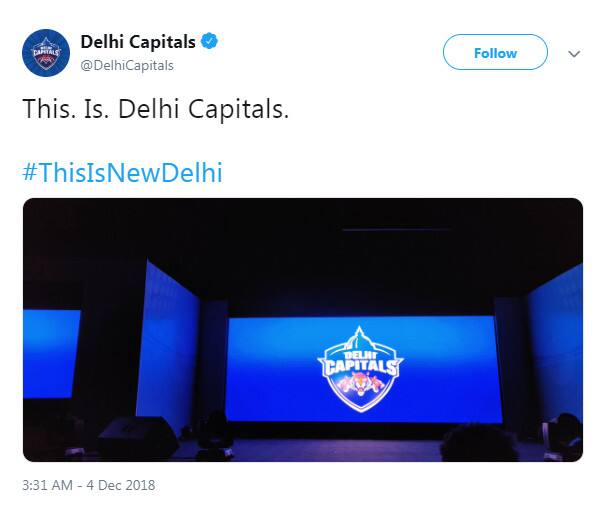
Task: Click the tweet text This. Is. Delhi Capitals.
Action: [156, 109]
